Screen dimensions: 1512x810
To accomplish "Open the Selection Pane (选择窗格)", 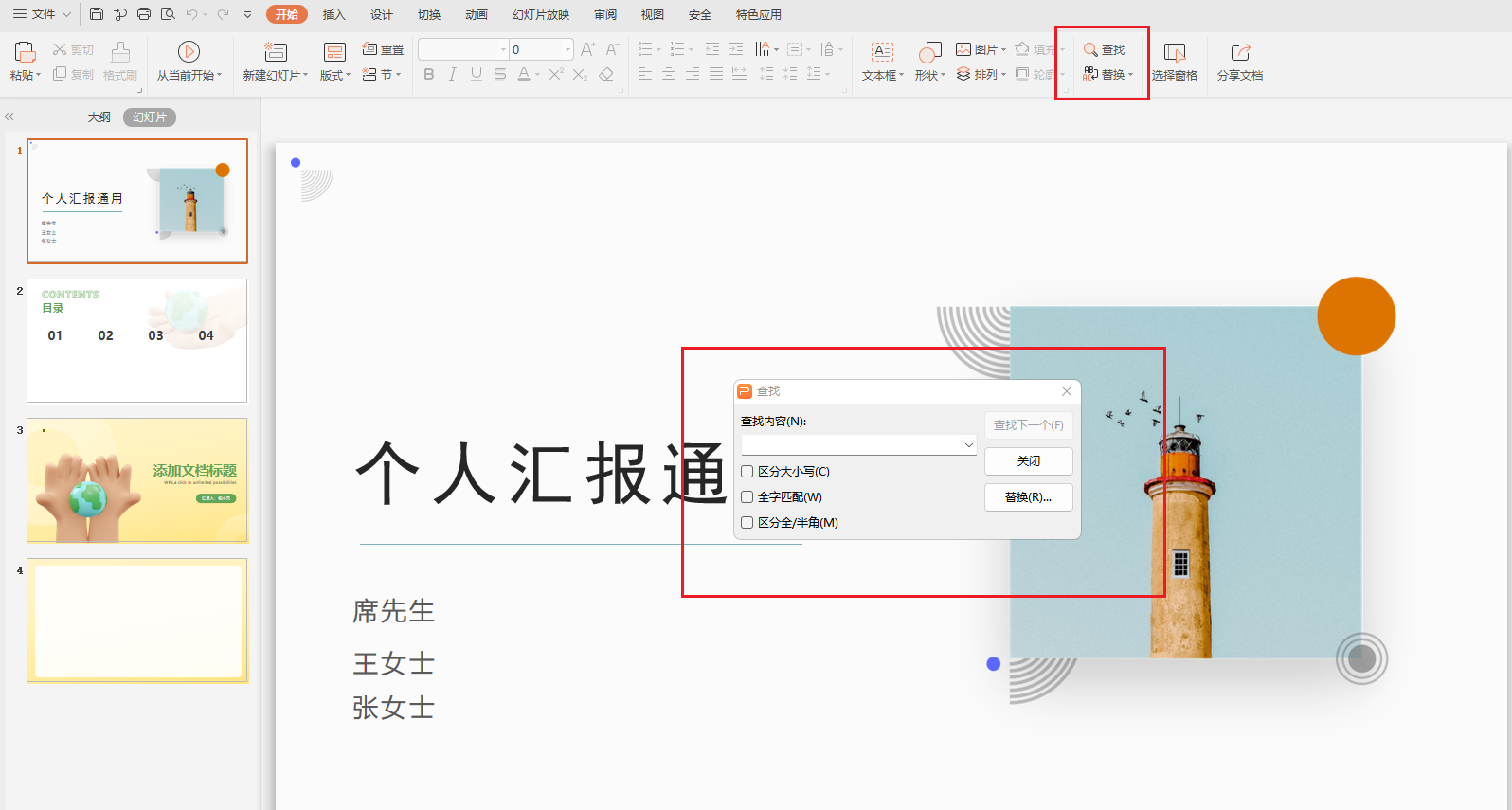I will (1175, 62).
